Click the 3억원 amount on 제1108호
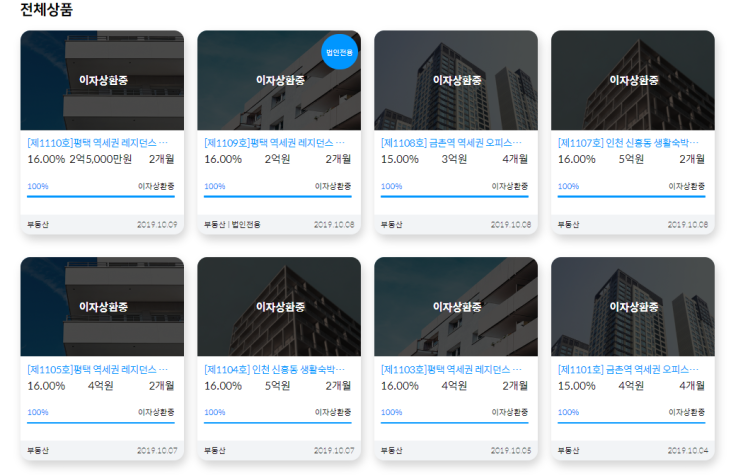 [454, 159]
